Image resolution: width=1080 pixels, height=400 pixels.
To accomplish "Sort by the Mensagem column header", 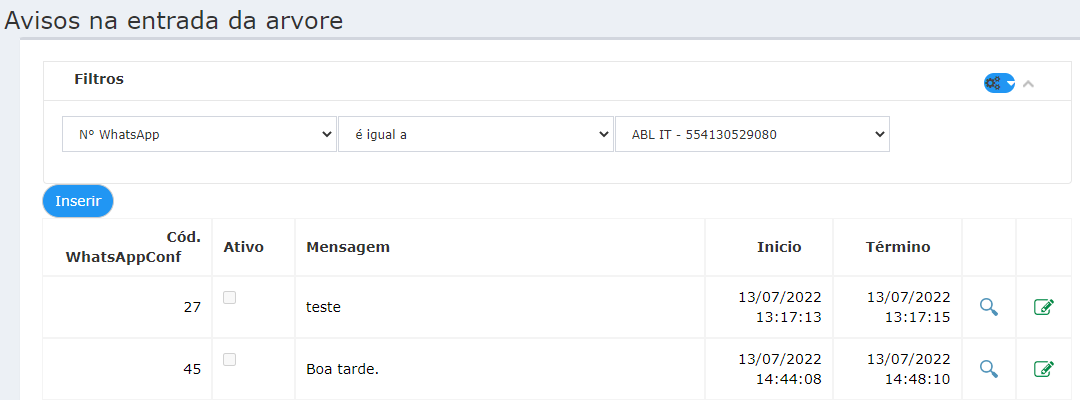I will 348,247.
